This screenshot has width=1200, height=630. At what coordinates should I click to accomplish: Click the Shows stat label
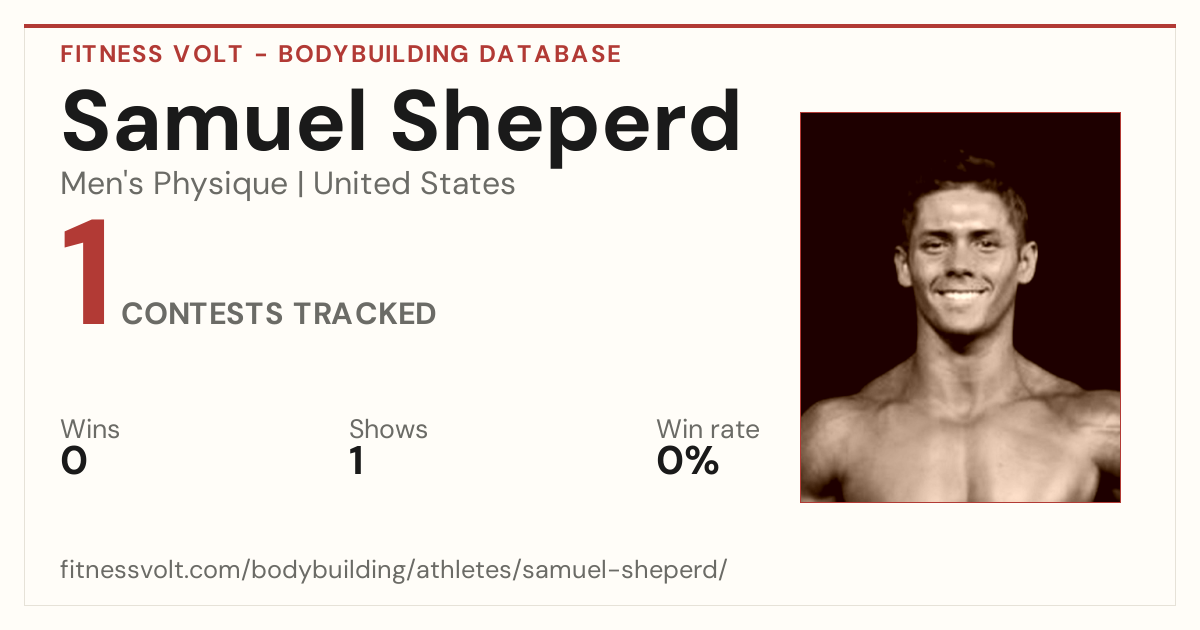[x=388, y=430]
